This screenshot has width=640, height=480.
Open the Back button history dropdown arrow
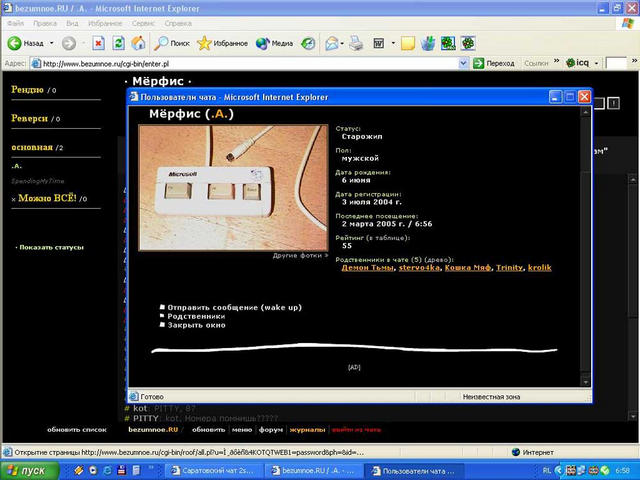tap(50, 43)
